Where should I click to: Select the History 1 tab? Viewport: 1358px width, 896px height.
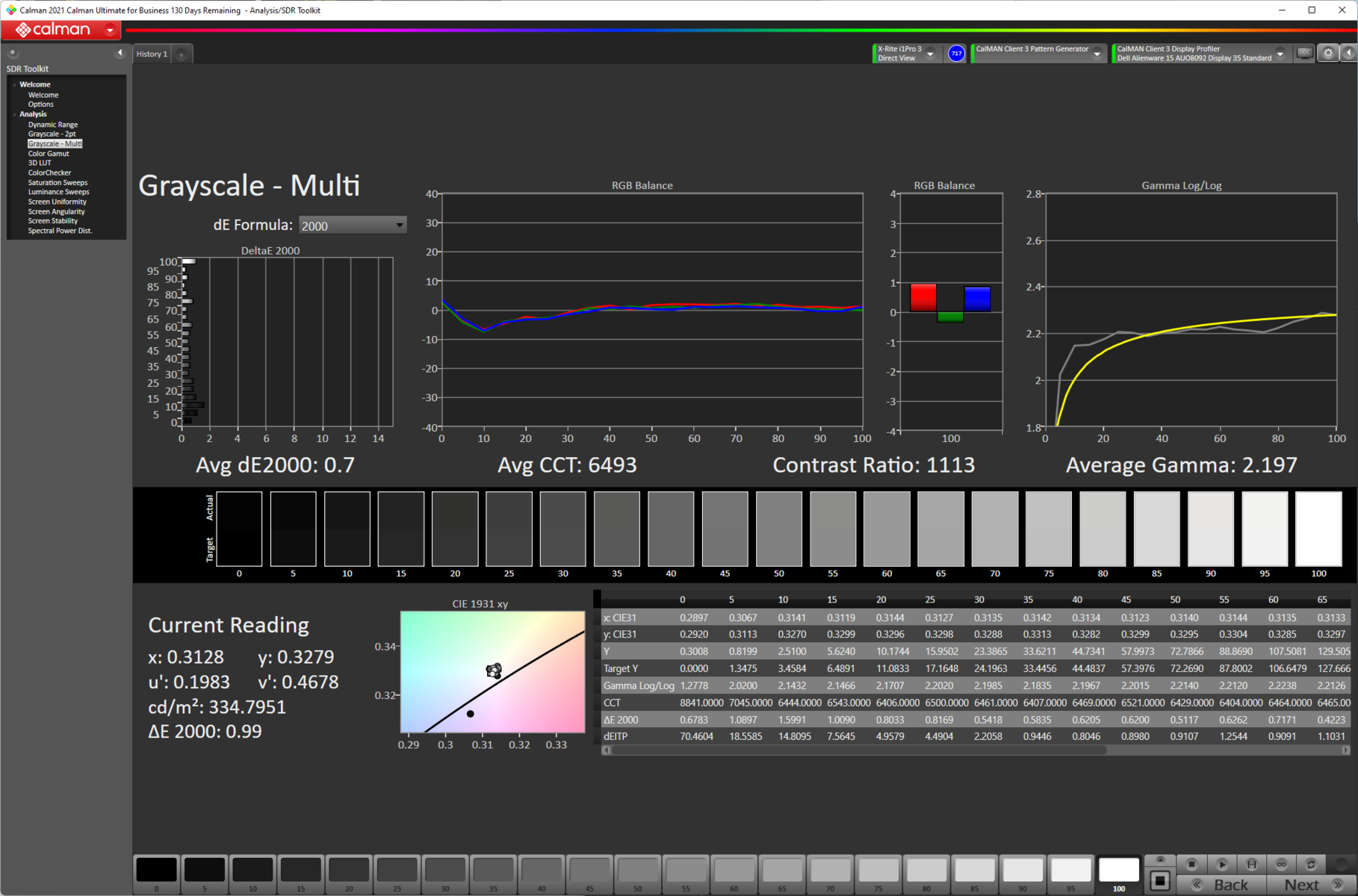[152, 55]
